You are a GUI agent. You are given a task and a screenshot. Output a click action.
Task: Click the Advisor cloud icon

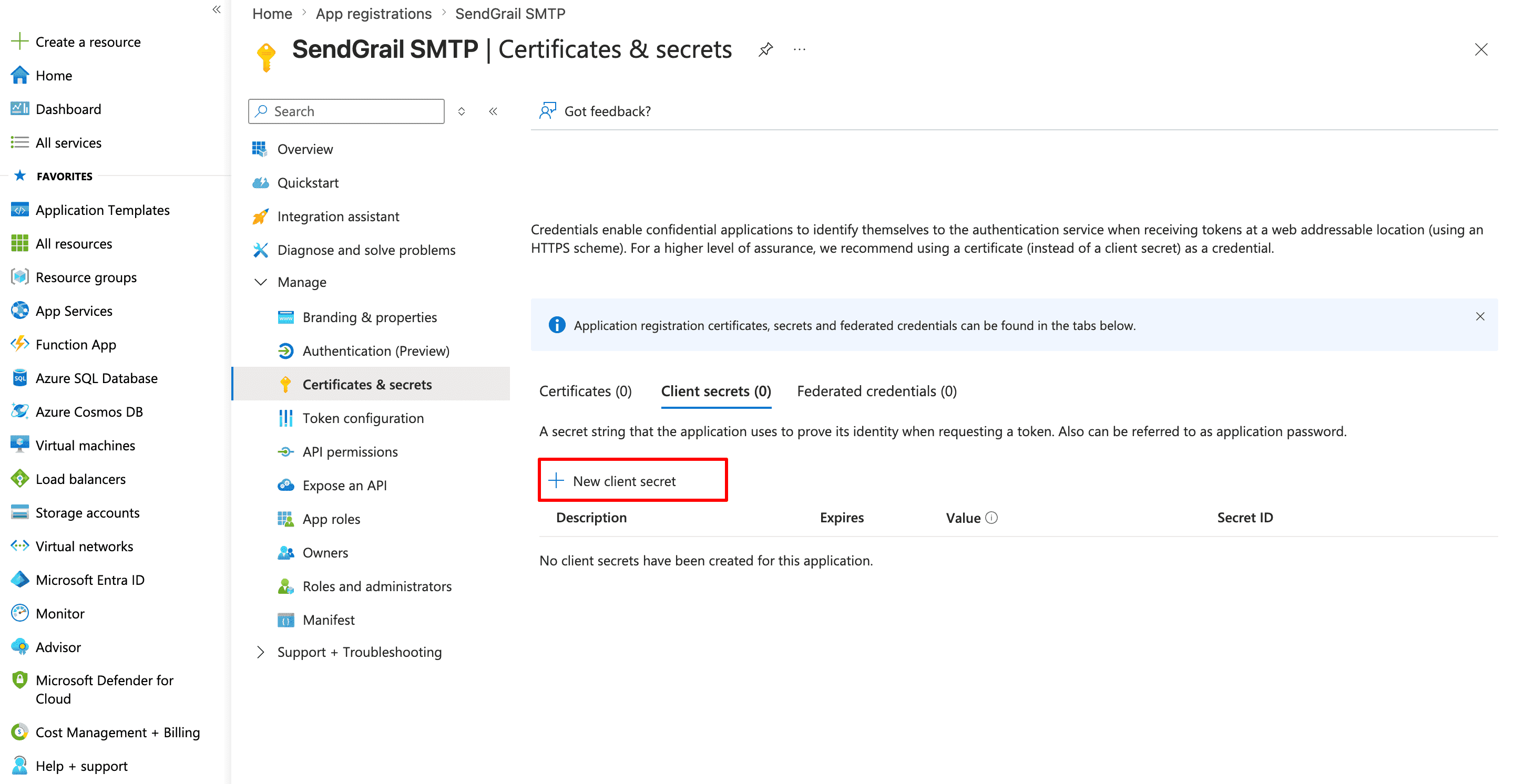[x=19, y=646]
